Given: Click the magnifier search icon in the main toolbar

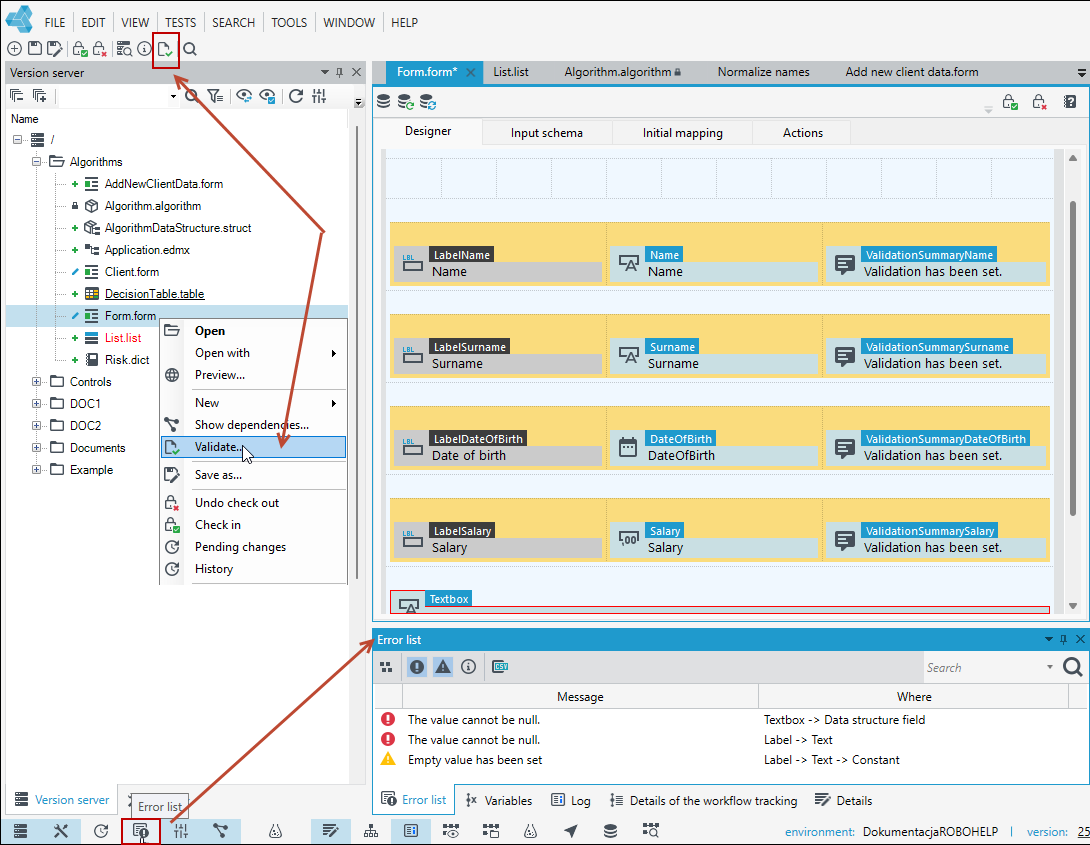Looking at the screenshot, I should (x=190, y=49).
